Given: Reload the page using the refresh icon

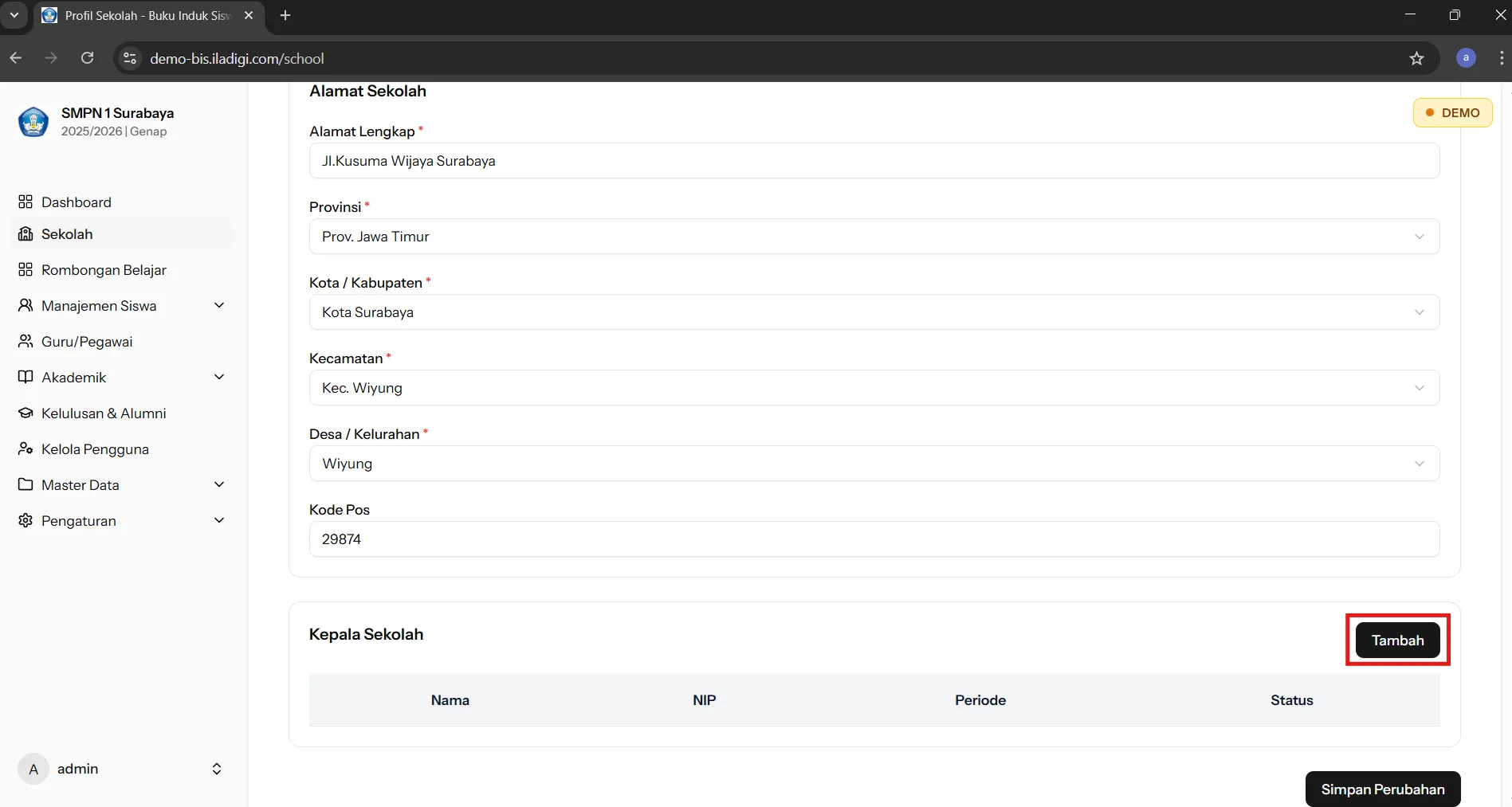Looking at the screenshot, I should pyautogui.click(x=88, y=58).
